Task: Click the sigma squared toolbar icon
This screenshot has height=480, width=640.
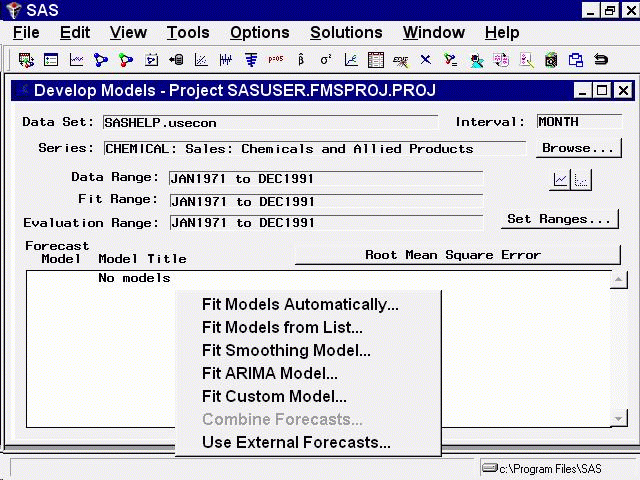Action: point(326,60)
